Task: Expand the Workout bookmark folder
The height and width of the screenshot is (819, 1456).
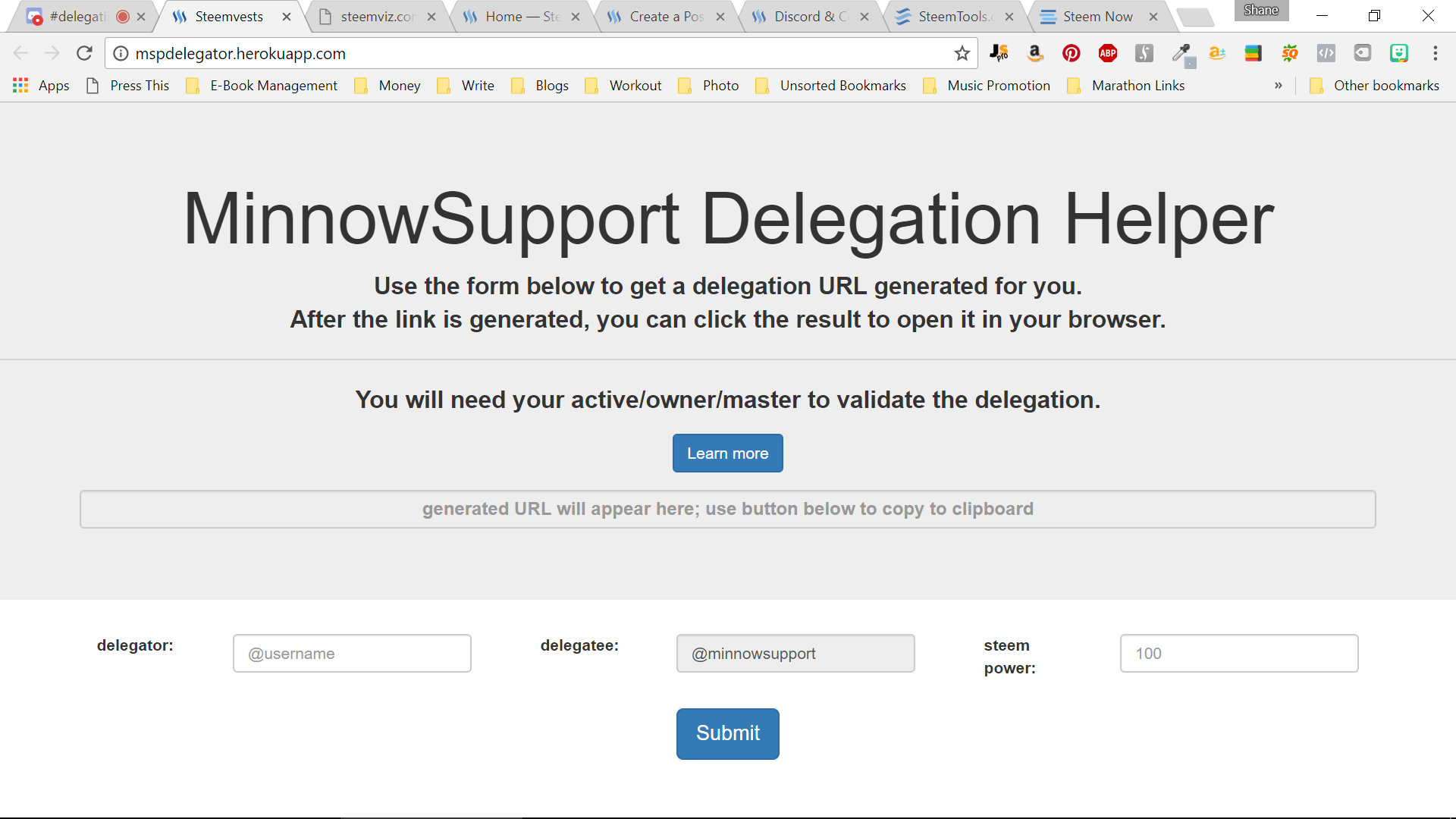Action: [623, 86]
